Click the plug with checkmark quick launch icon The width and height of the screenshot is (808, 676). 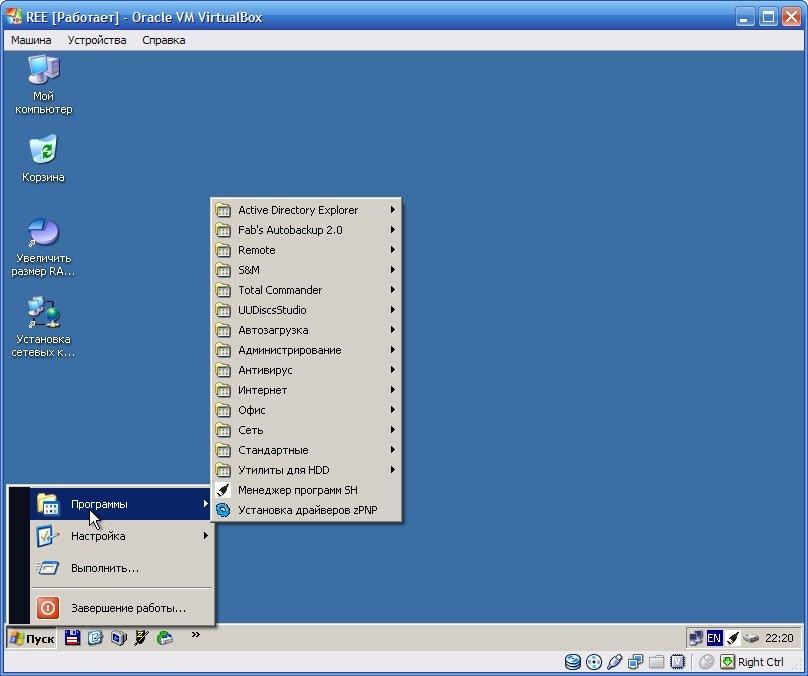[141, 638]
